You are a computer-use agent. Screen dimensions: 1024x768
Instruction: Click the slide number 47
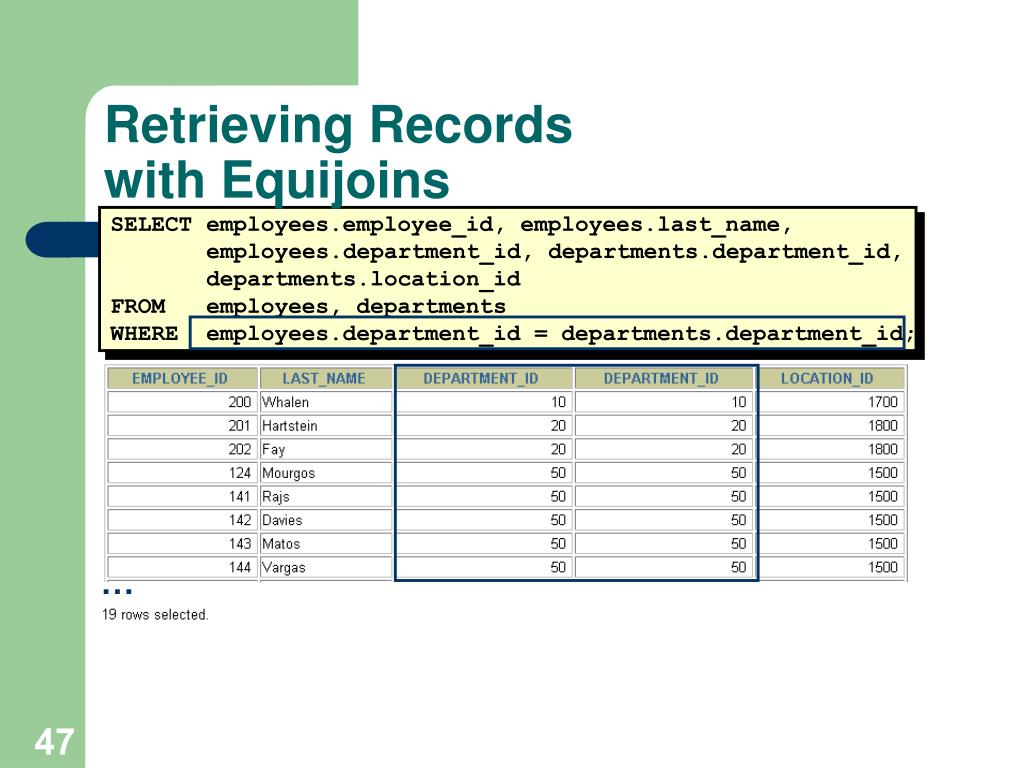point(54,743)
